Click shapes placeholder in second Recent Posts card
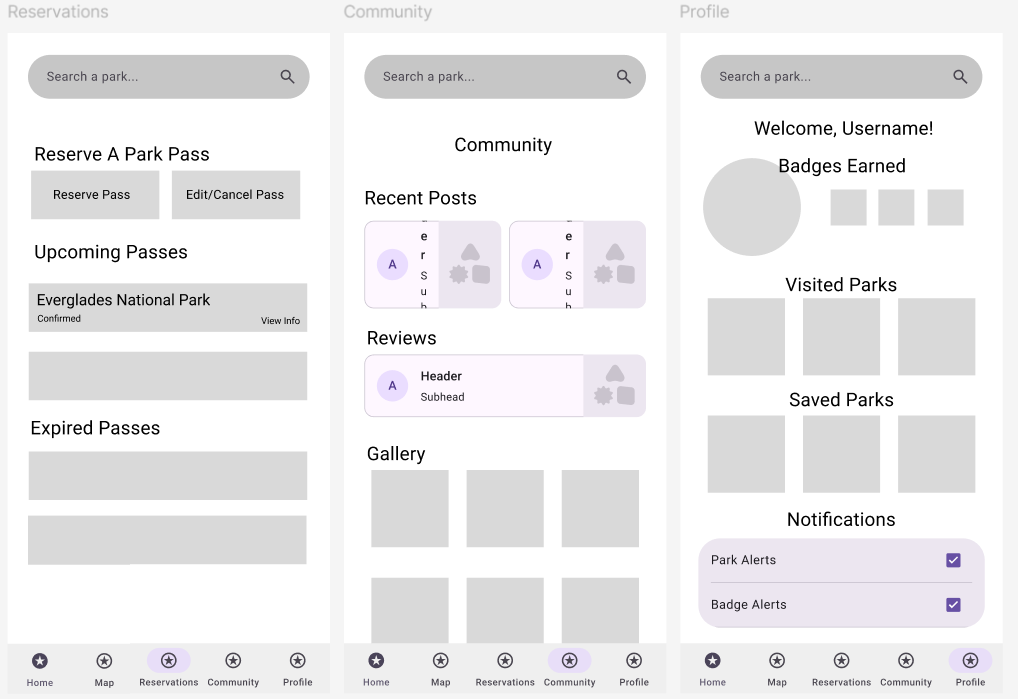 [614, 264]
